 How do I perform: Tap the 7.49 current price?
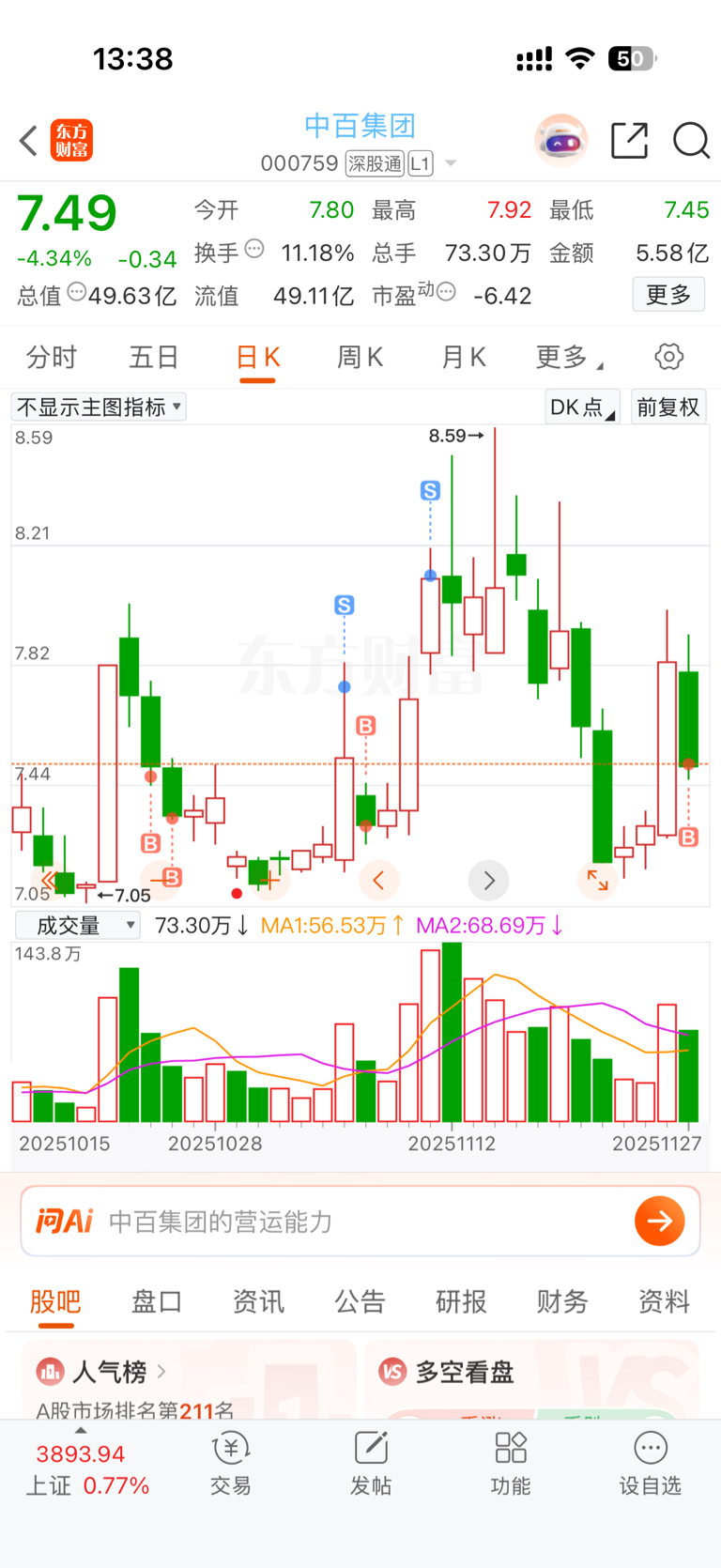(67, 213)
